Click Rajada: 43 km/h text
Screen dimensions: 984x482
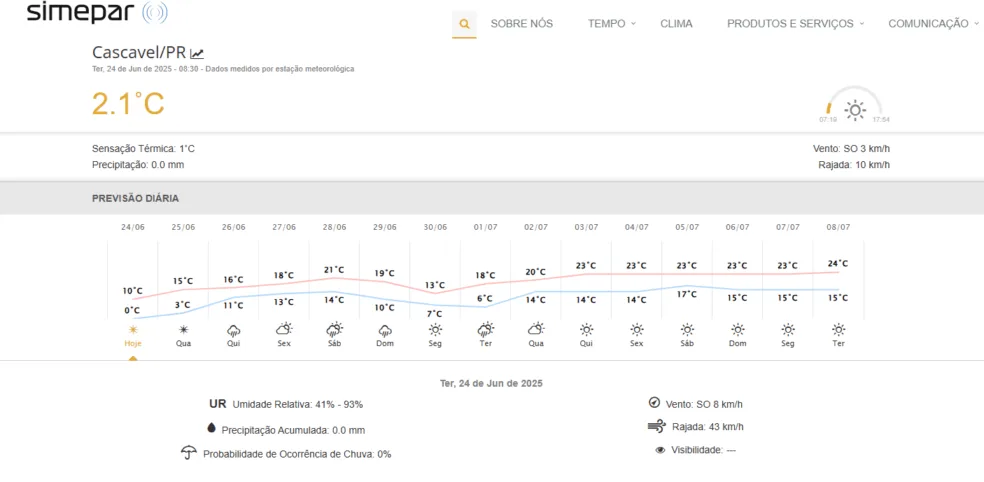708,427
